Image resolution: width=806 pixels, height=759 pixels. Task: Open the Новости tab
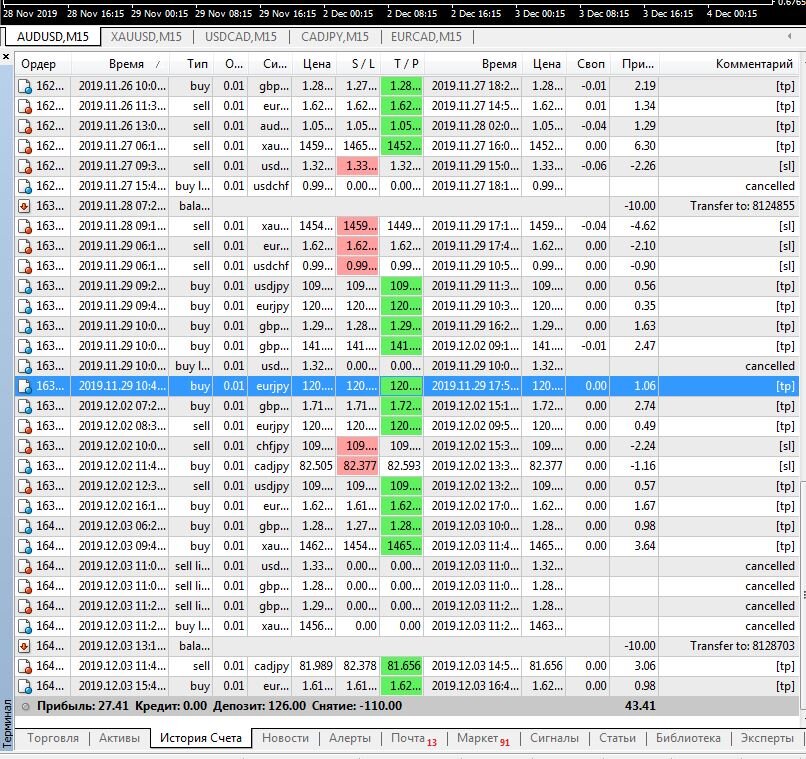coord(285,738)
